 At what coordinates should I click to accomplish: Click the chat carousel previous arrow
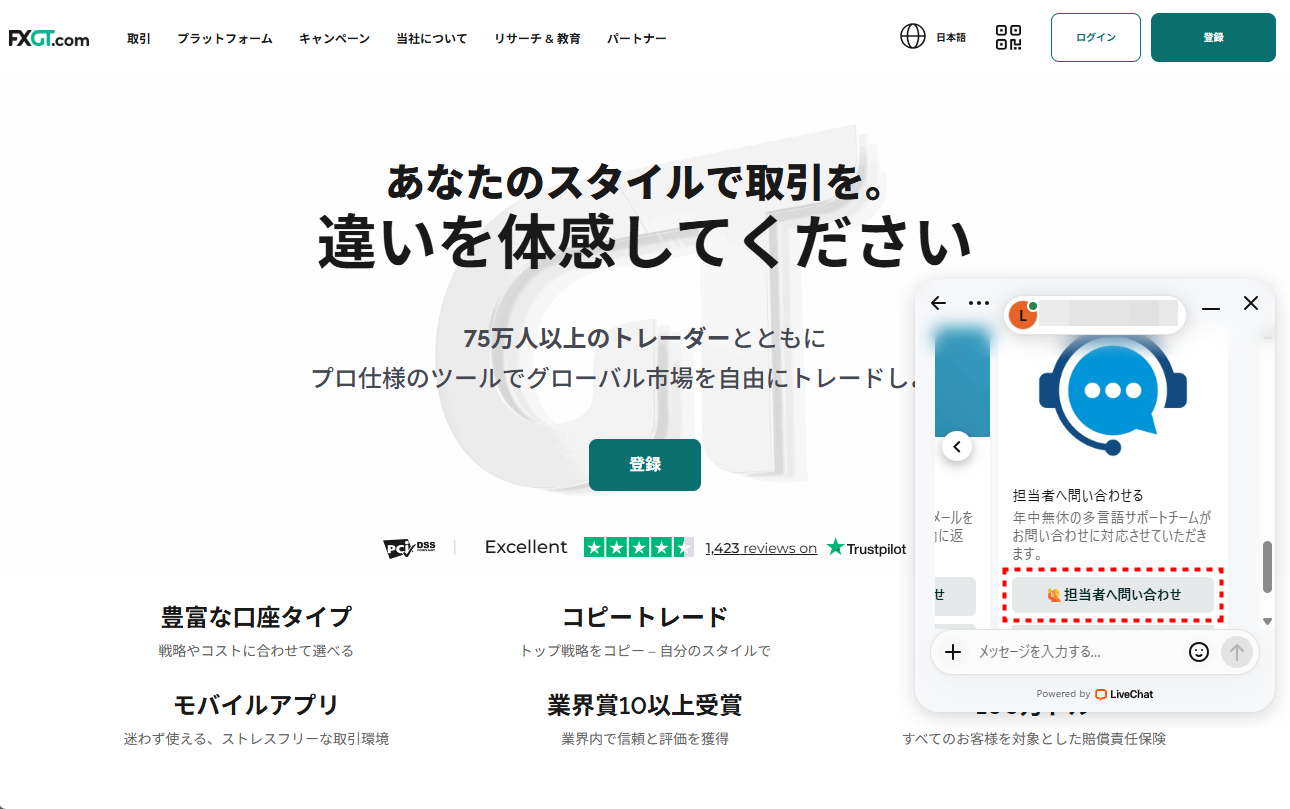(x=957, y=447)
